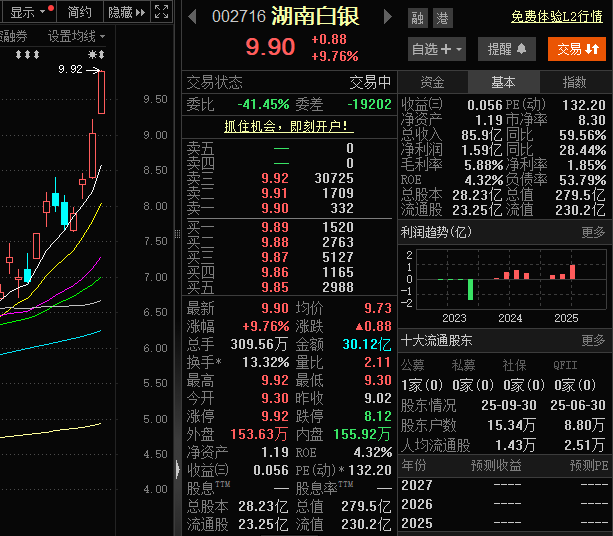Show 更多 for 十大流通股东
Image resolution: width=613 pixels, height=536 pixels.
coord(593,340)
